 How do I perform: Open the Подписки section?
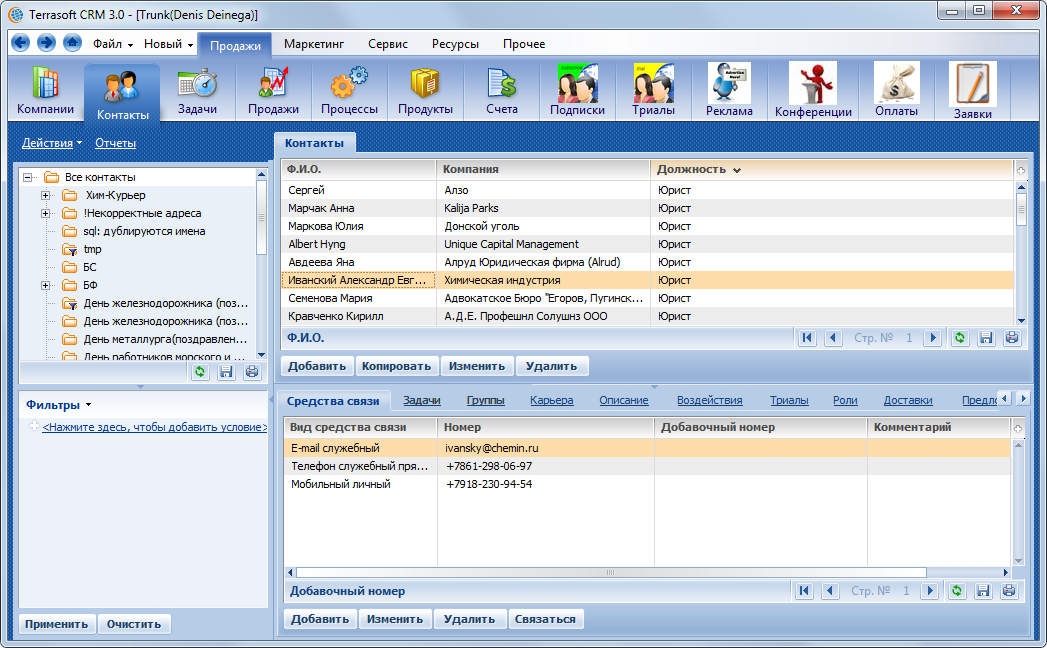pyautogui.click(x=578, y=91)
